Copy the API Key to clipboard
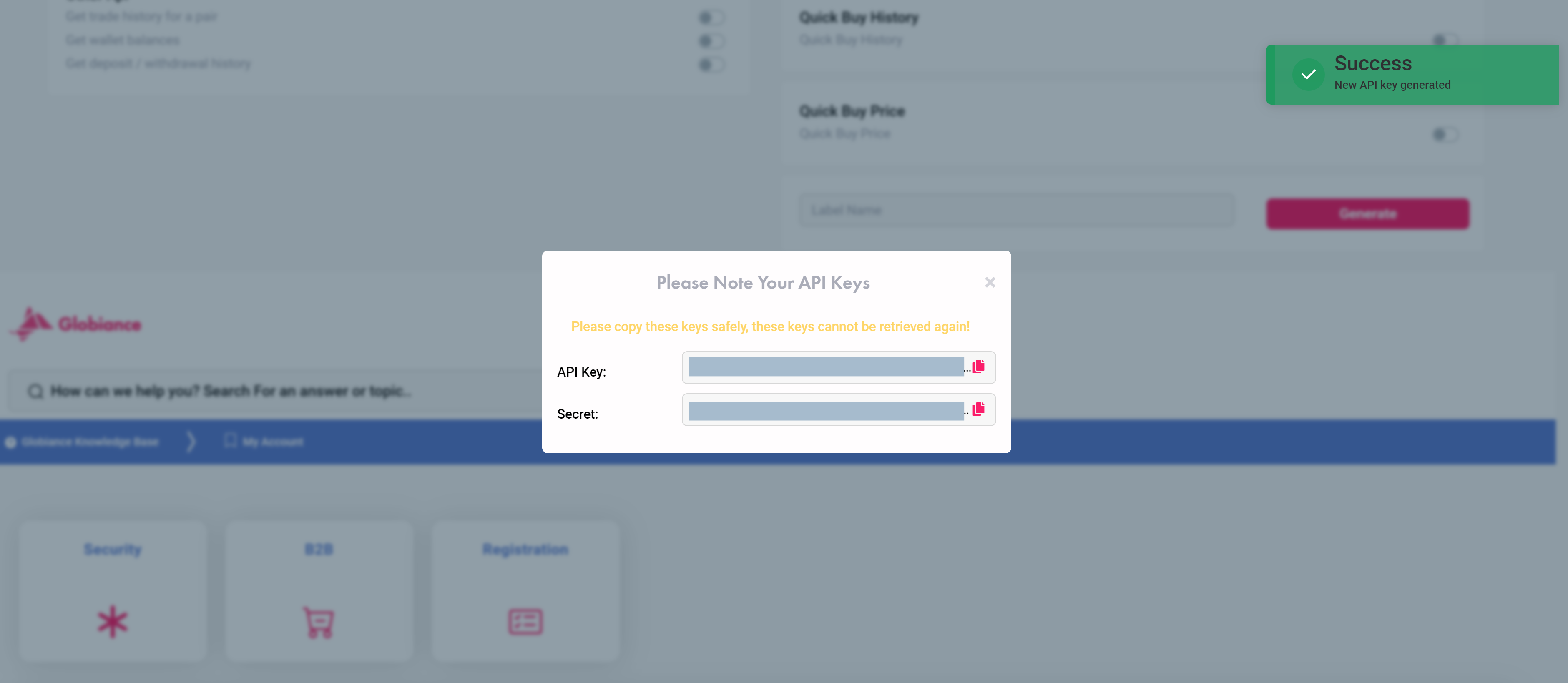1568x683 pixels. pos(978,367)
